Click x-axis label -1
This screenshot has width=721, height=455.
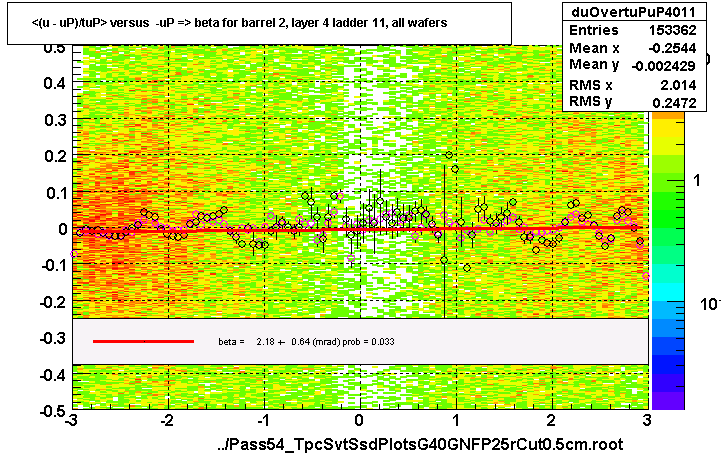coord(262,421)
